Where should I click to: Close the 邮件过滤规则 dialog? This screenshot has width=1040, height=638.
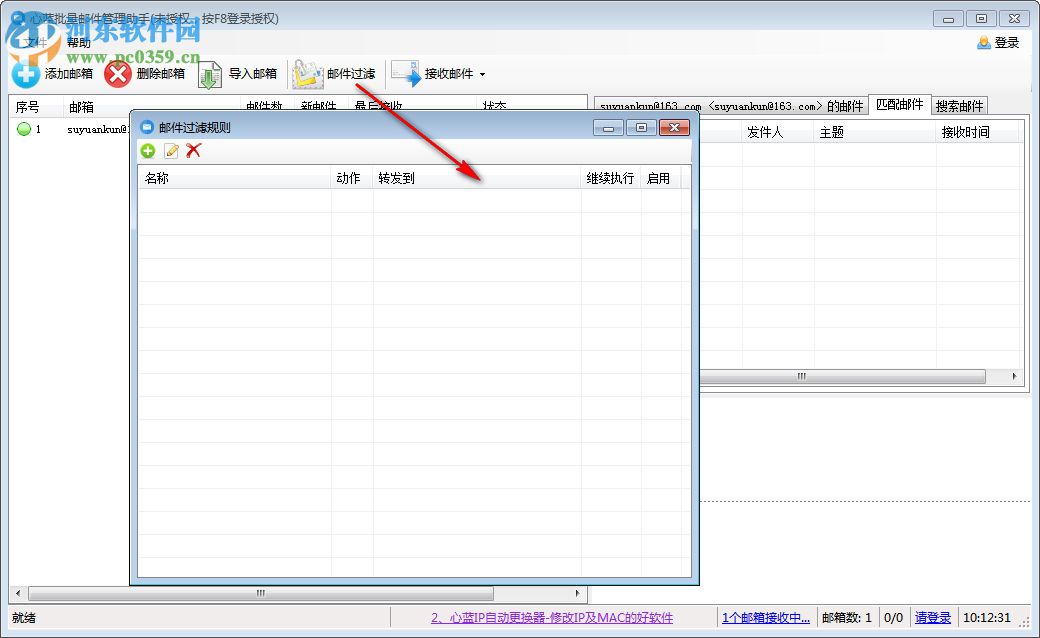[x=675, y=127]
